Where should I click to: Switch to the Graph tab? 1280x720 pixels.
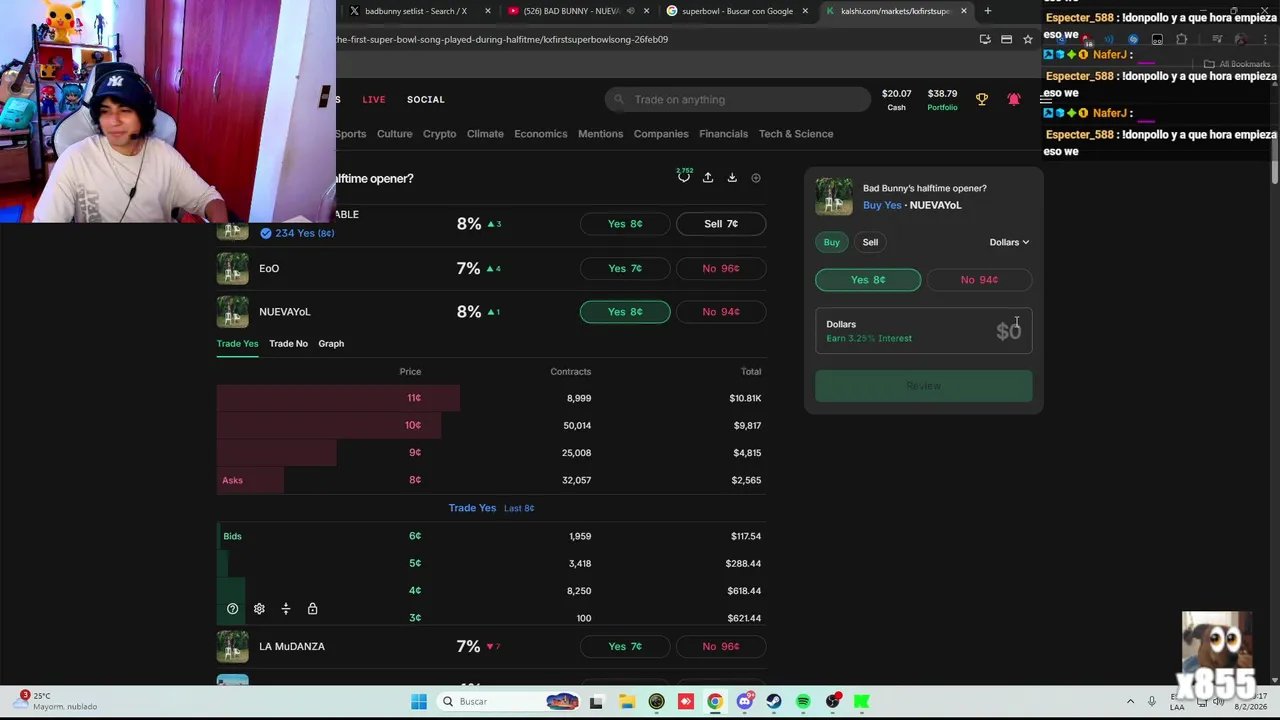(x=331, y=343)
